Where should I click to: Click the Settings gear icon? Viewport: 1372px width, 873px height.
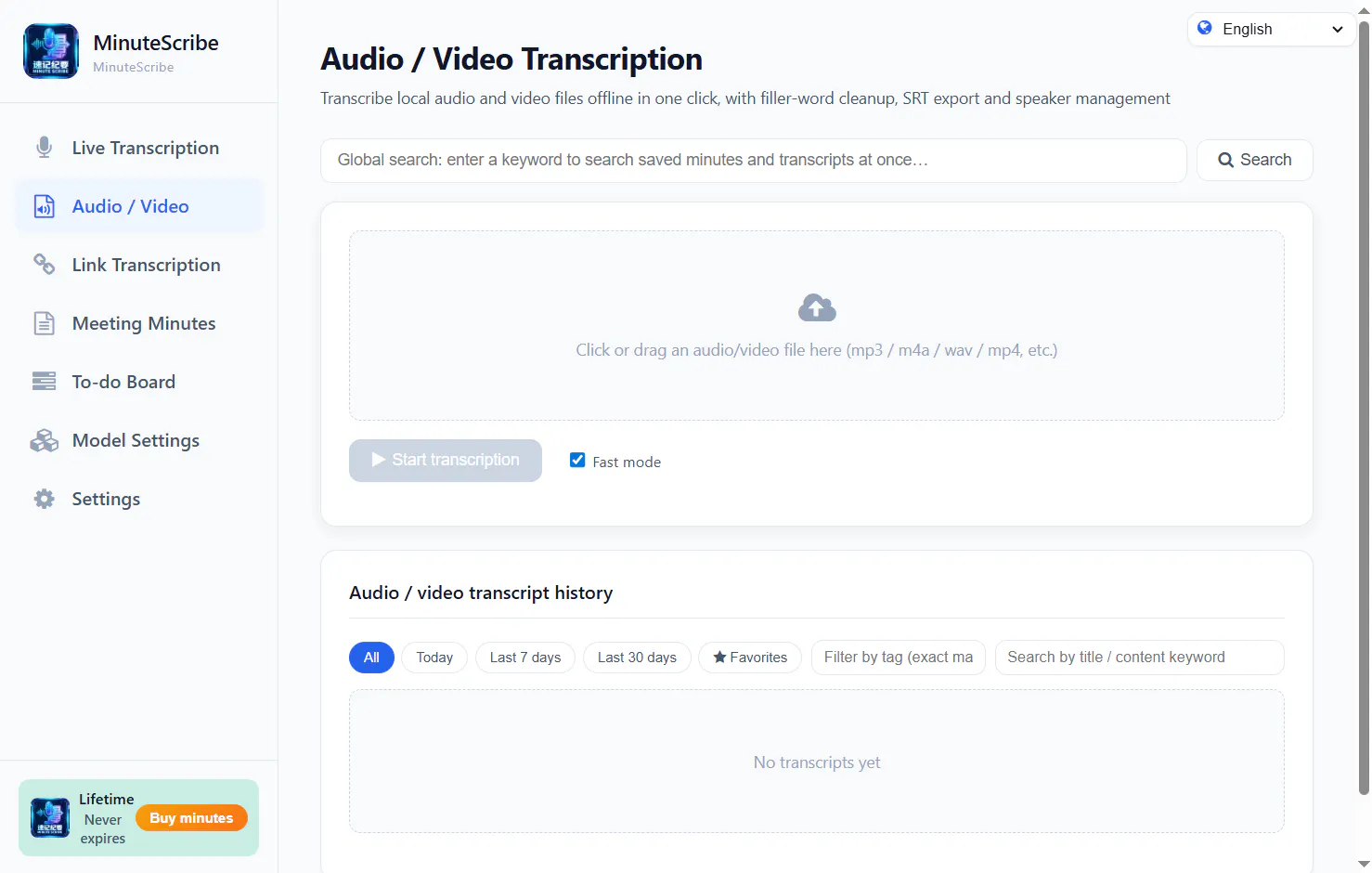click(44, 499)
